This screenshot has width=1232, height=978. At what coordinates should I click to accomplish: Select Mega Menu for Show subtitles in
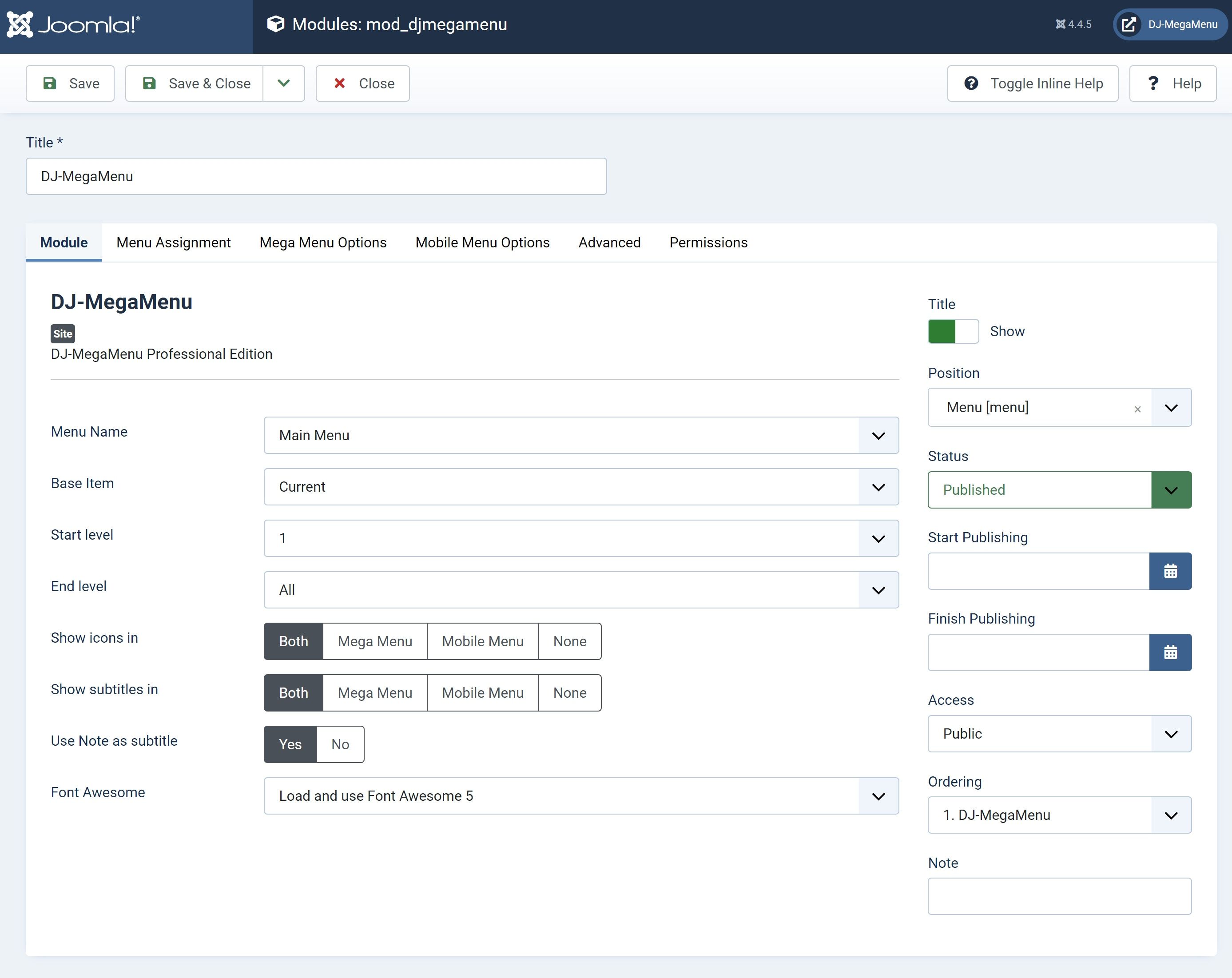tap(375, 693)
